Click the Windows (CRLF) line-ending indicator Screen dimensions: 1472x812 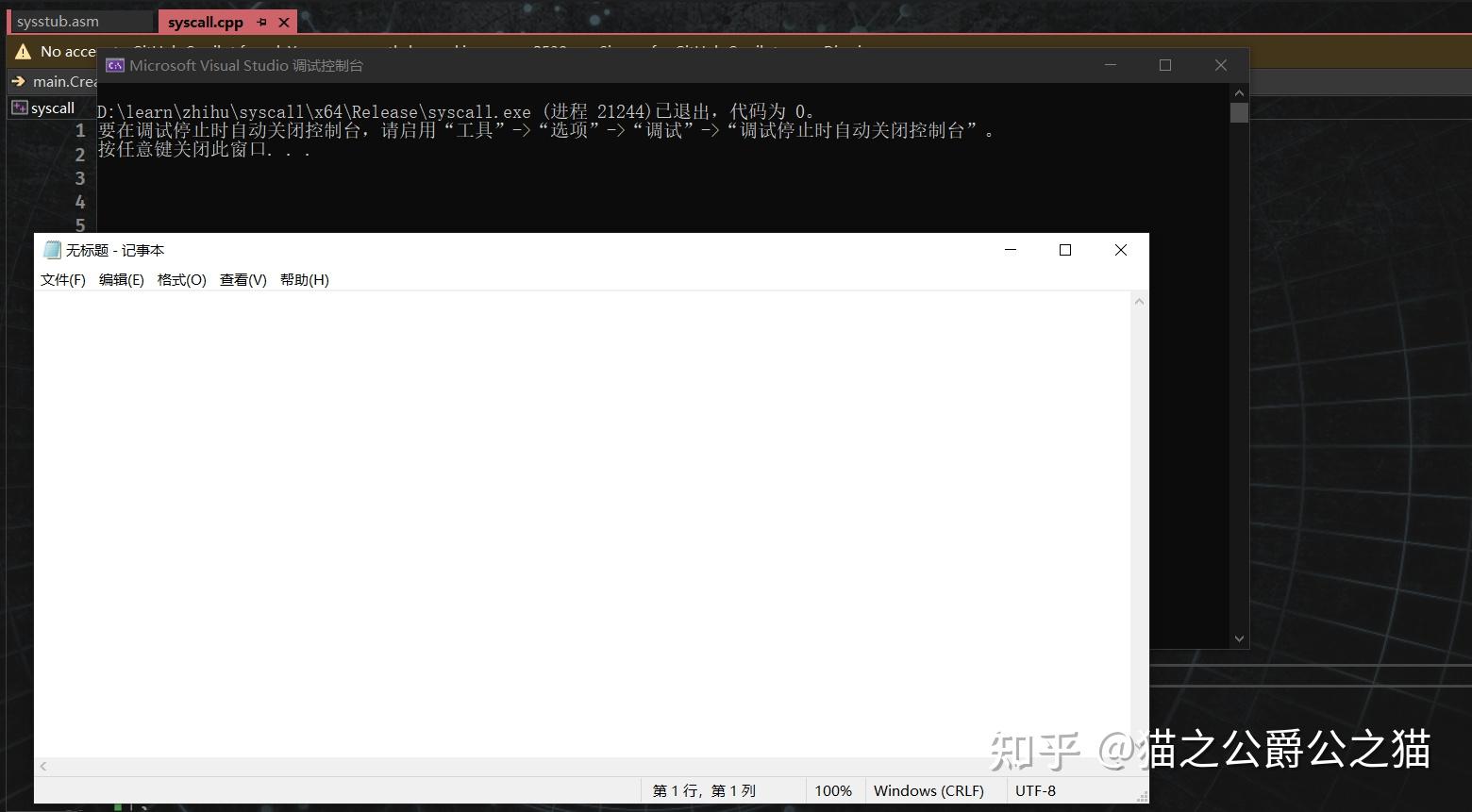pyautogui.click(x=928, y=790)
